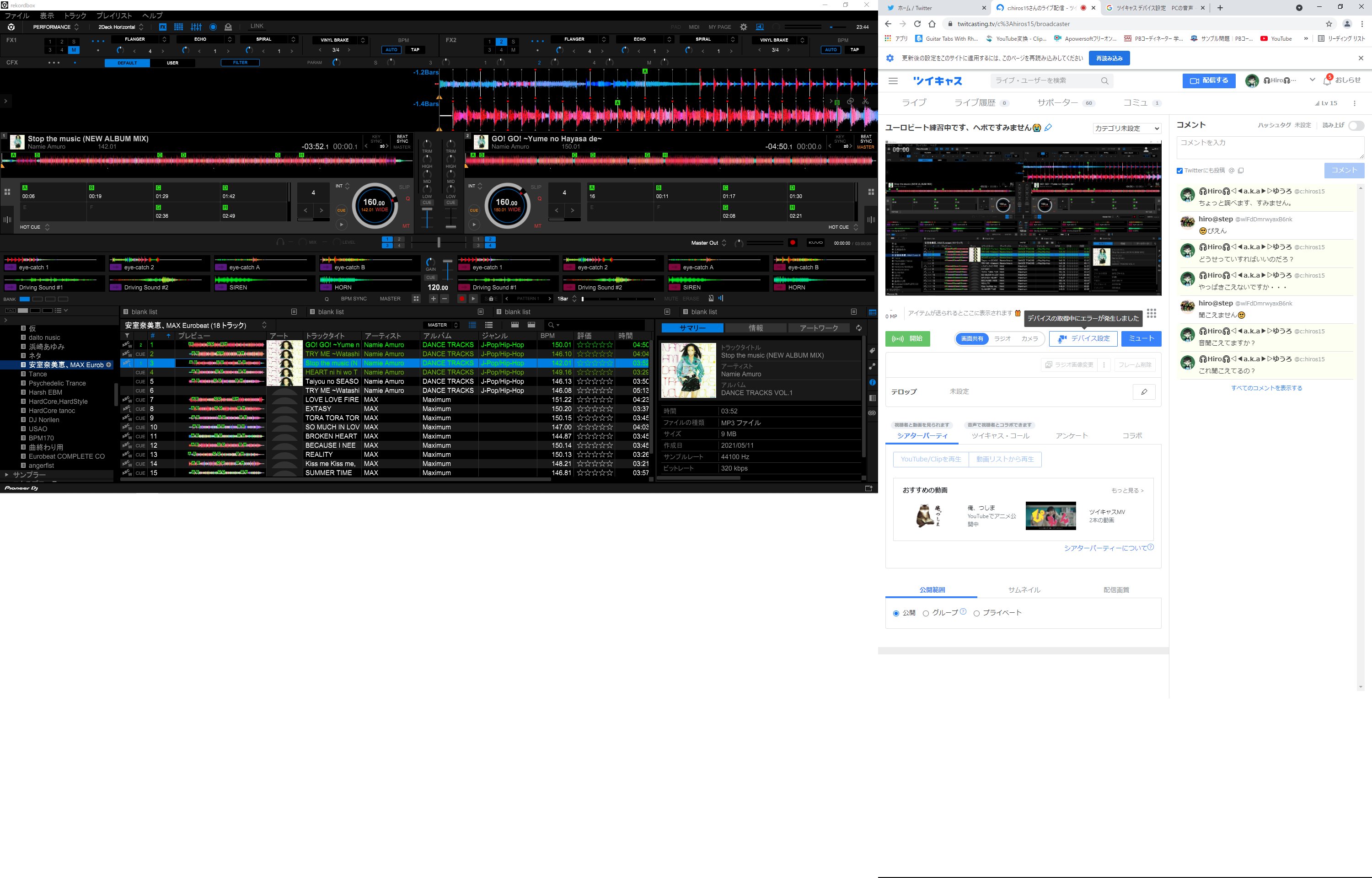Click the sequencer record button
This screenshot has width=1372, height=878.
(x=462, y=299)
